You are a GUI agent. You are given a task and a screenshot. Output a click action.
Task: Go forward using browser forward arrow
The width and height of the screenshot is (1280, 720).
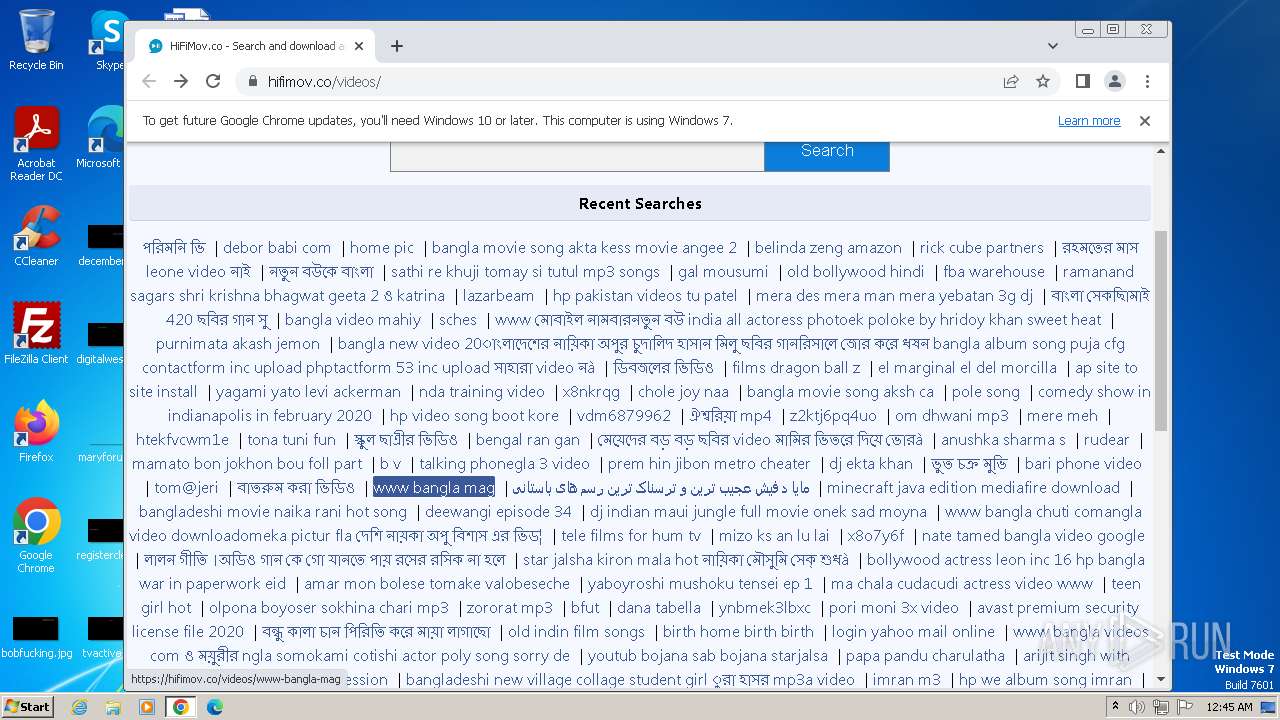coord(181,81)
